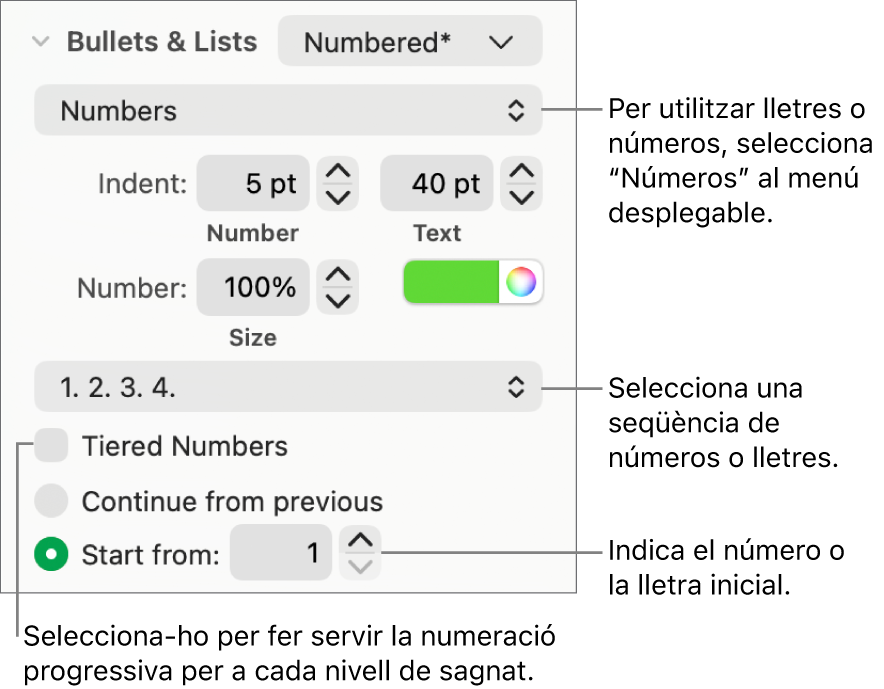Open the Numbered* dropdown menu
Screen dimensions: 884x689
pyautogui.click(x=410, y=42)
